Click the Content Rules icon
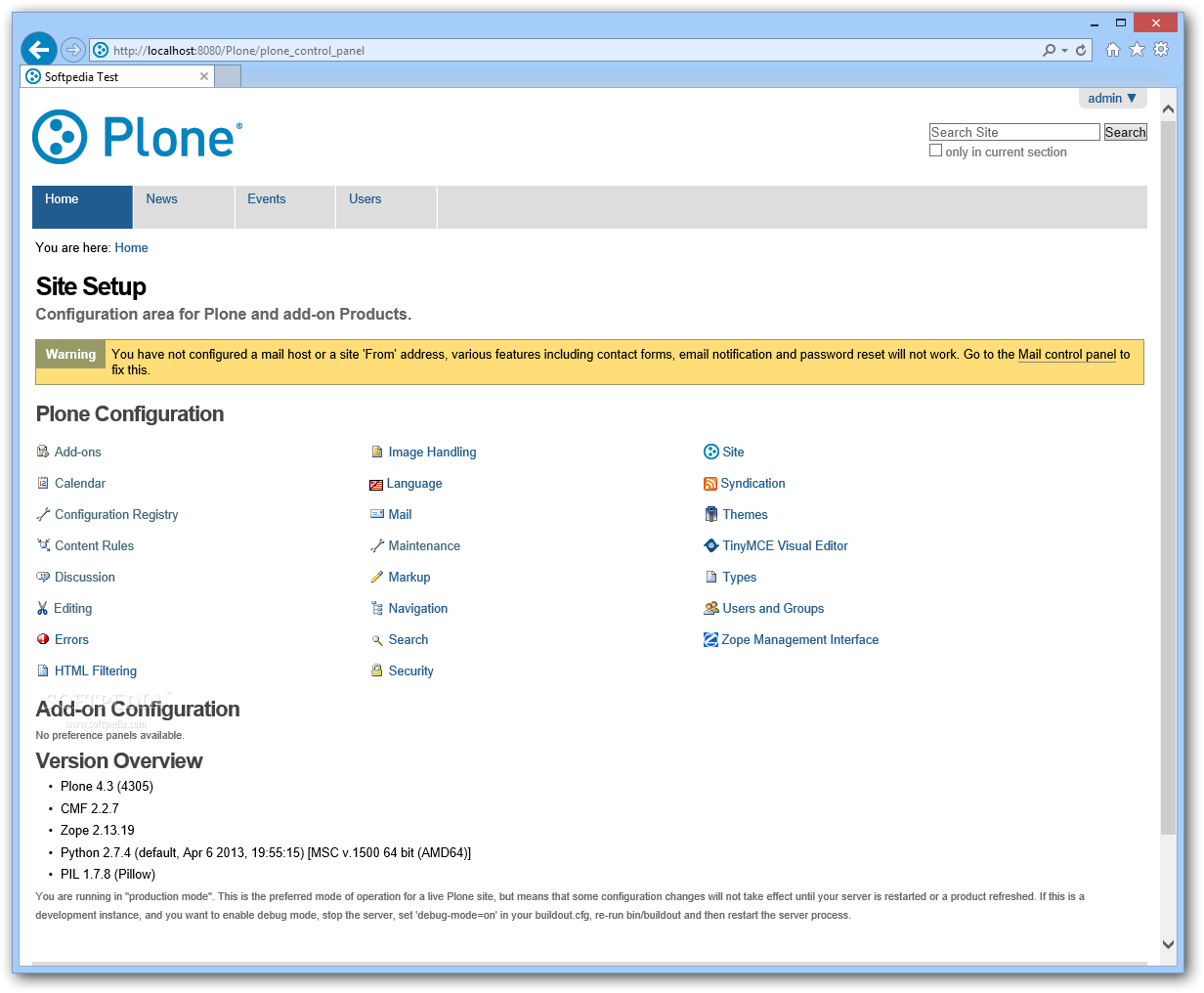Screen dimensions: 1204x993 43,545
